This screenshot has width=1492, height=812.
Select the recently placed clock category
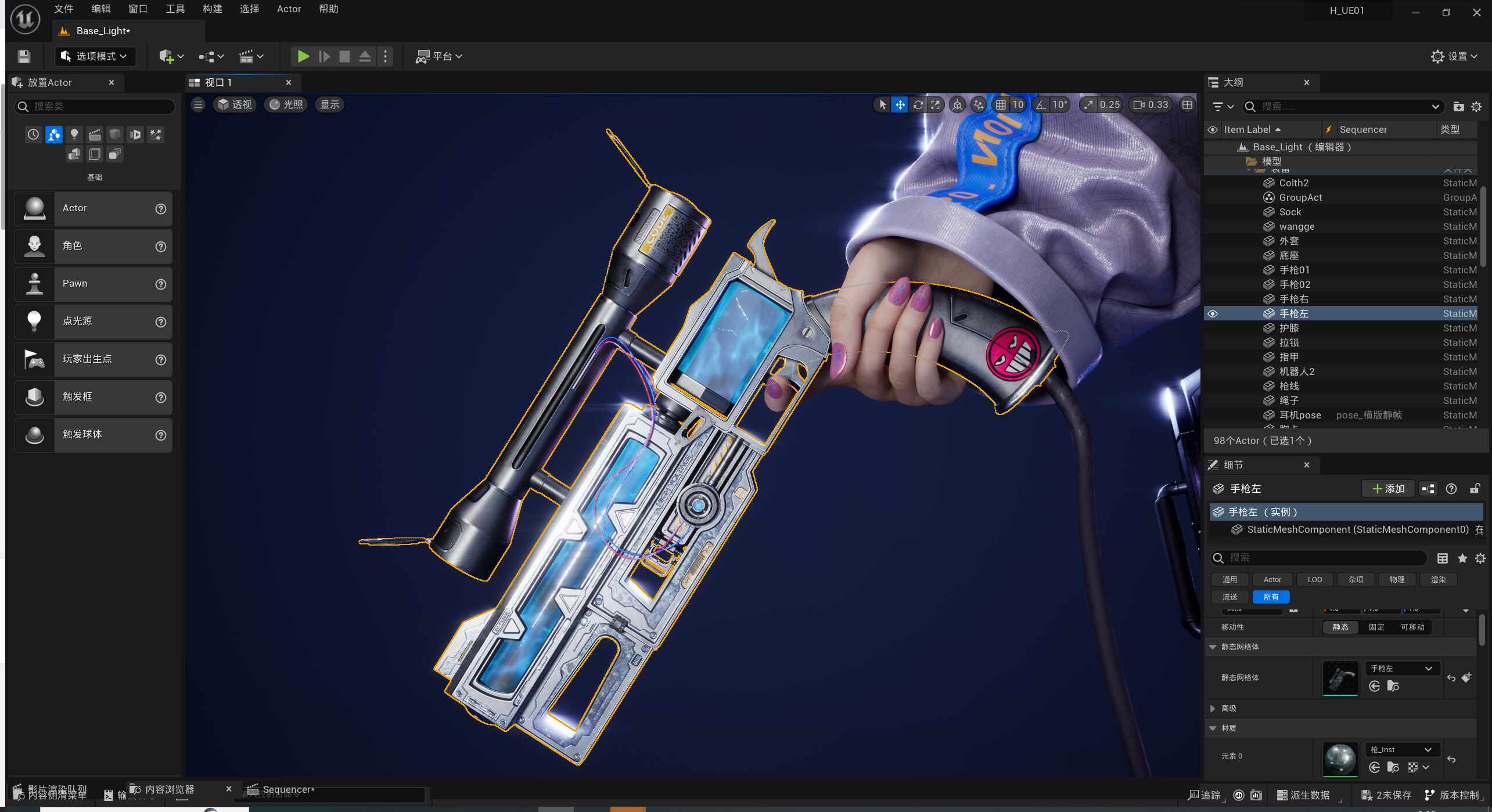coord(34,135)
